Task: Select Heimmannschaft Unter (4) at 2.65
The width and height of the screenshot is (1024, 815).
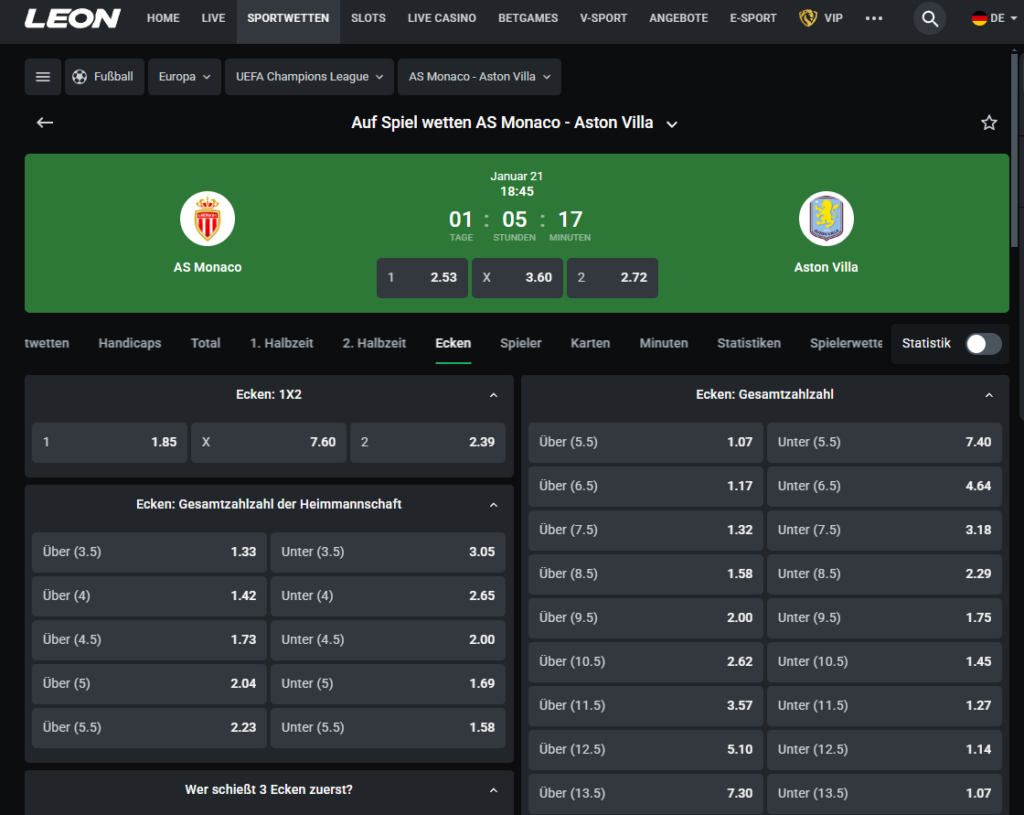Action: click(x=388, y=596)
